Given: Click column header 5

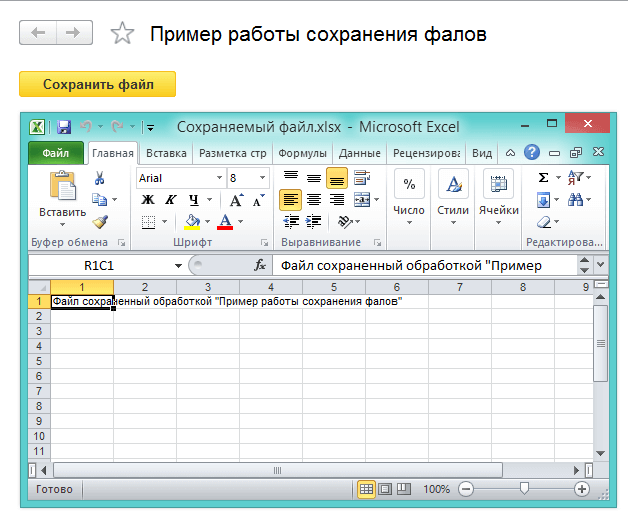Looking at the screenshot, I should point(334,287).
